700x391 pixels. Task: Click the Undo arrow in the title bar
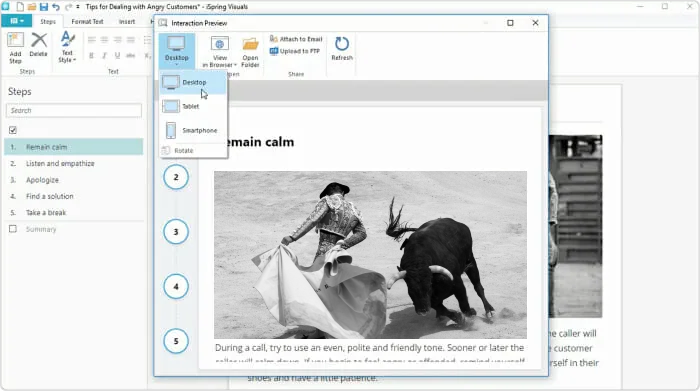tap(56, 7)
